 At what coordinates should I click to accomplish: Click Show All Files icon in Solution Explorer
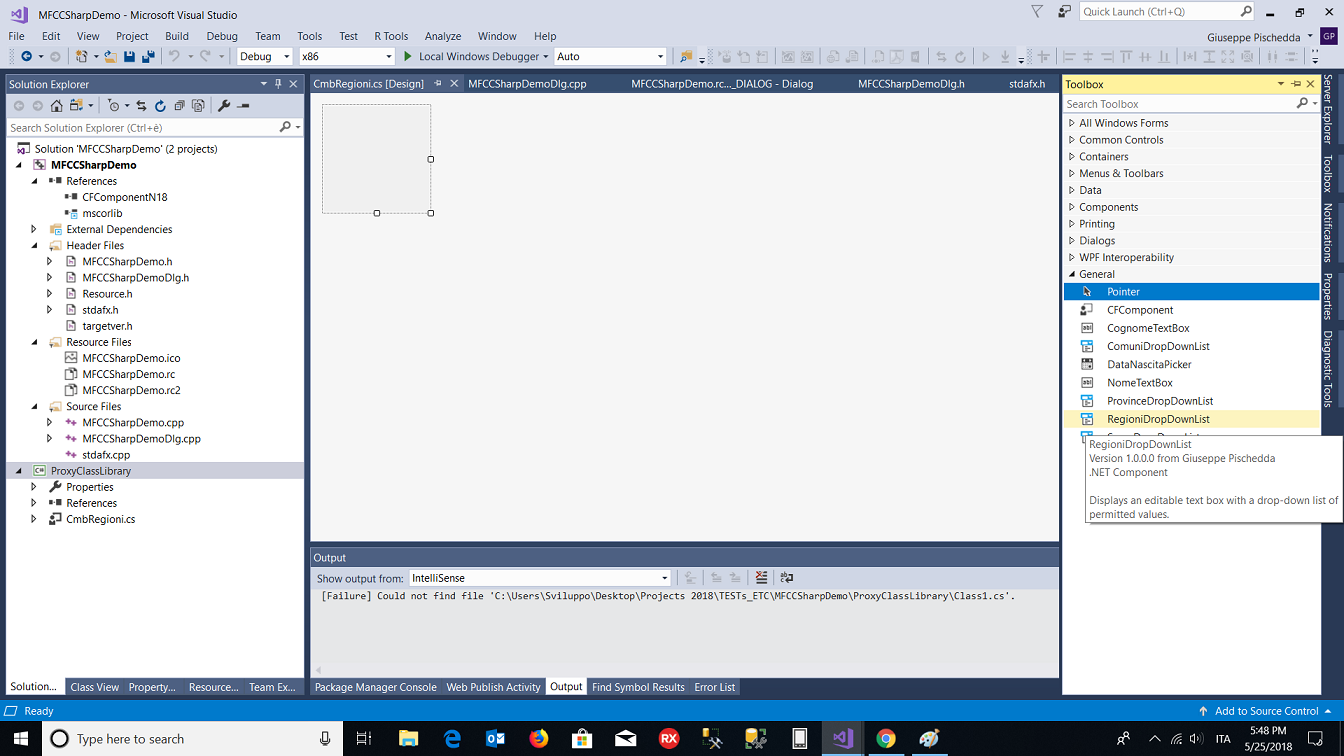point(198,105)
